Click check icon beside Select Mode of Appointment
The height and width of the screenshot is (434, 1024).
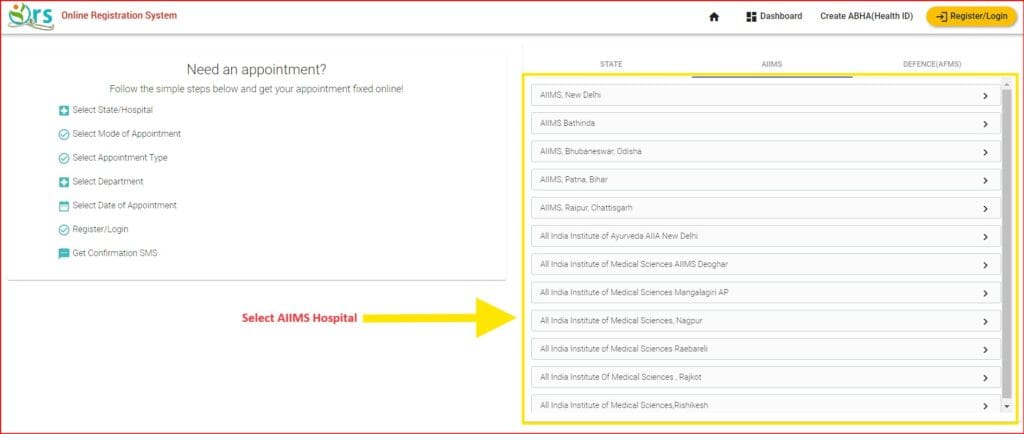point(64,134)
